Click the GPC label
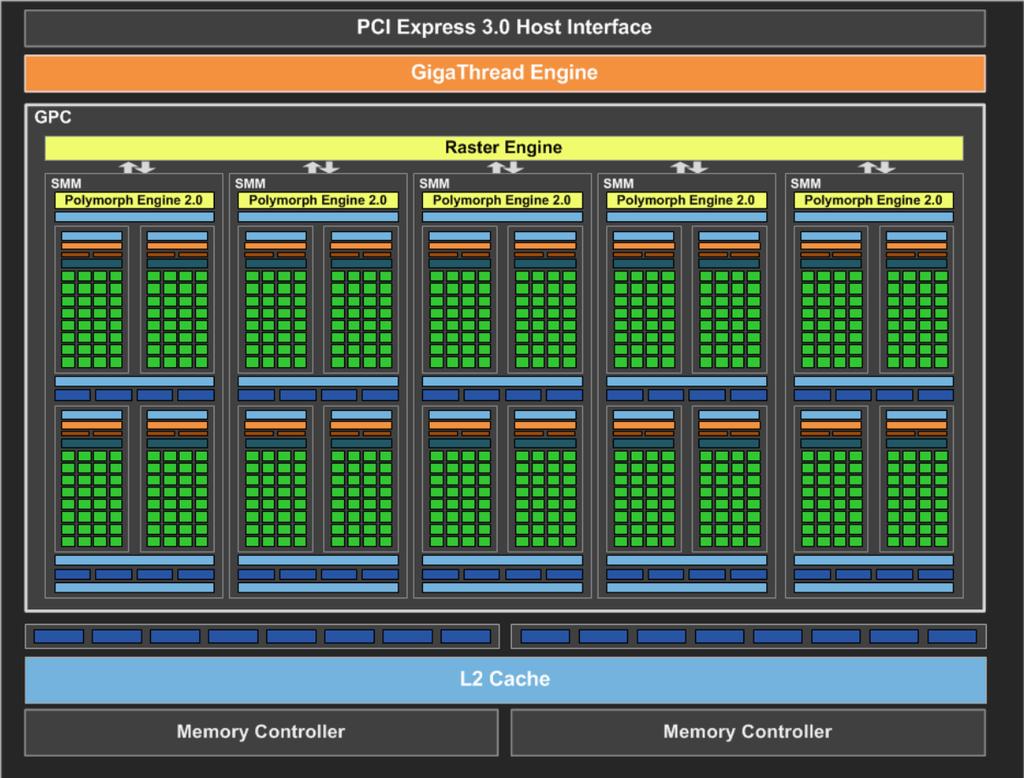The height and width of the screenshot is (778, 1024). [53, 117]
